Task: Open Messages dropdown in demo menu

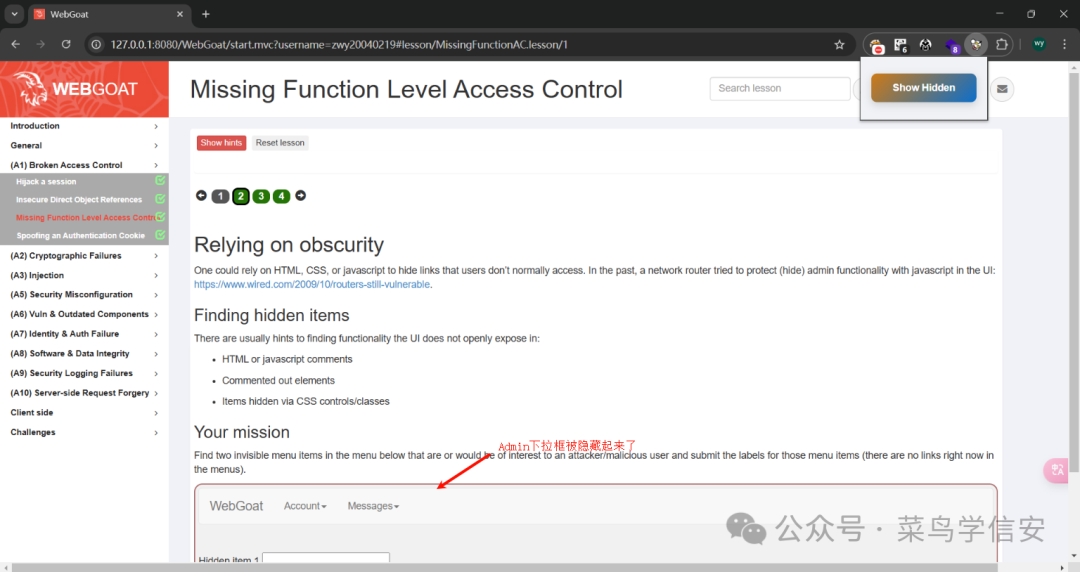Action: tap(373, 506)
